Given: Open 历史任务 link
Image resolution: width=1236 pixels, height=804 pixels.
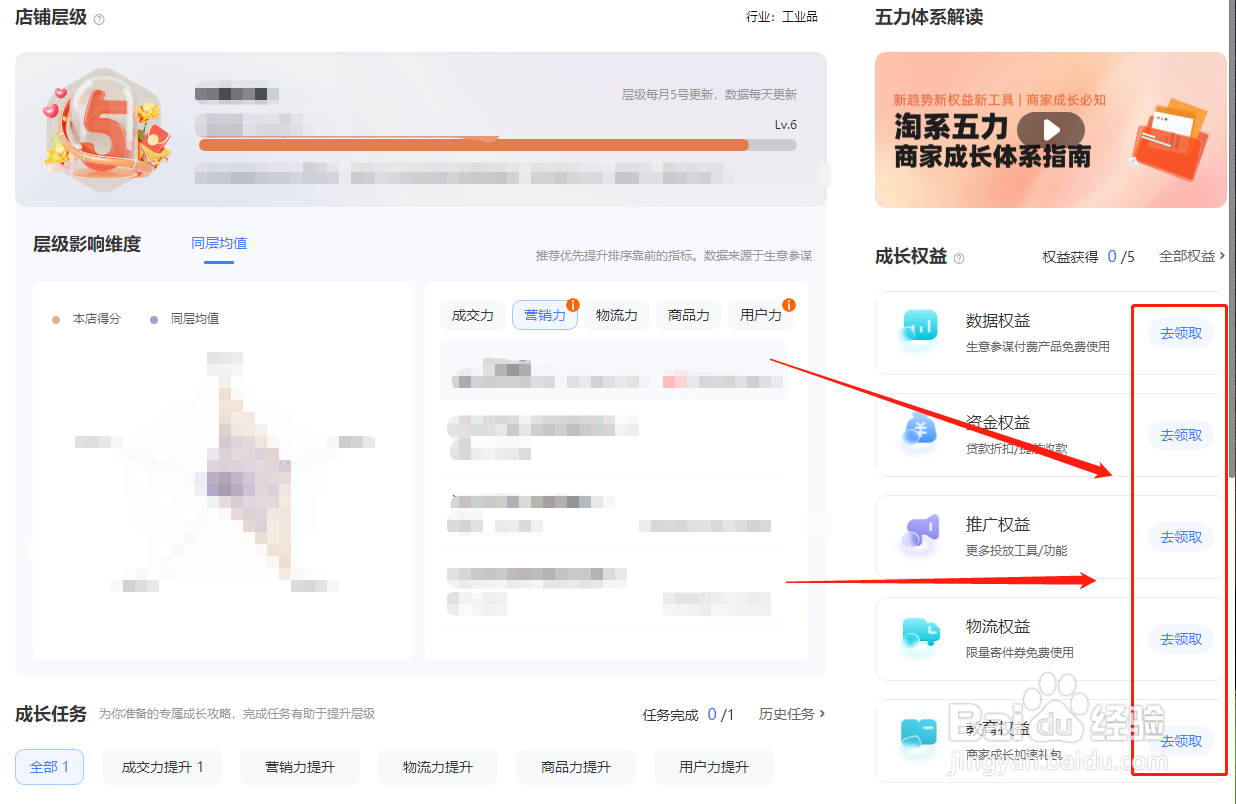Looking at the screenshot, I should click(x=792, y=714).
